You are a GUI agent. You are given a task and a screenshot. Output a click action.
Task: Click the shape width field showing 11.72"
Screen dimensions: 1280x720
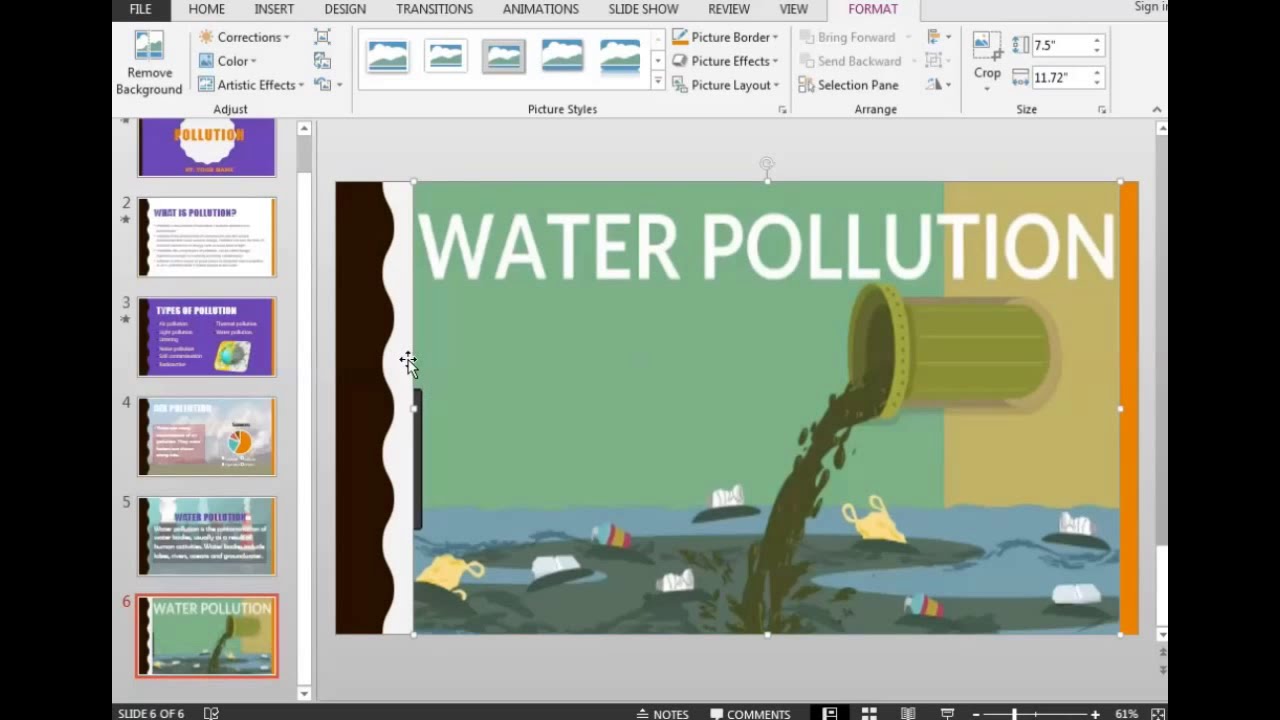point(1060,77)
